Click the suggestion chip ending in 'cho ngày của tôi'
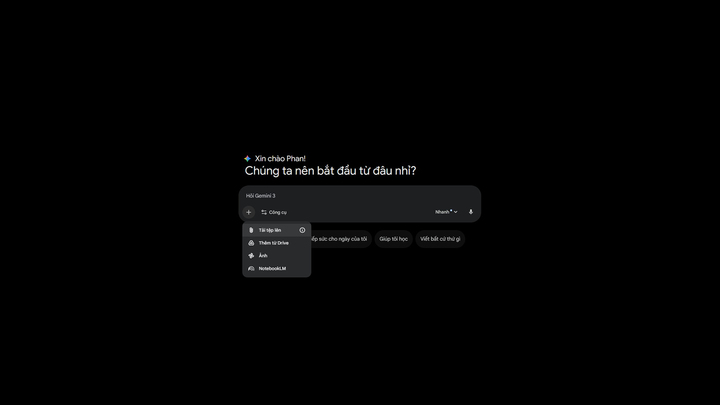This screenshot has height=405, width=720. tap(340, 239)
